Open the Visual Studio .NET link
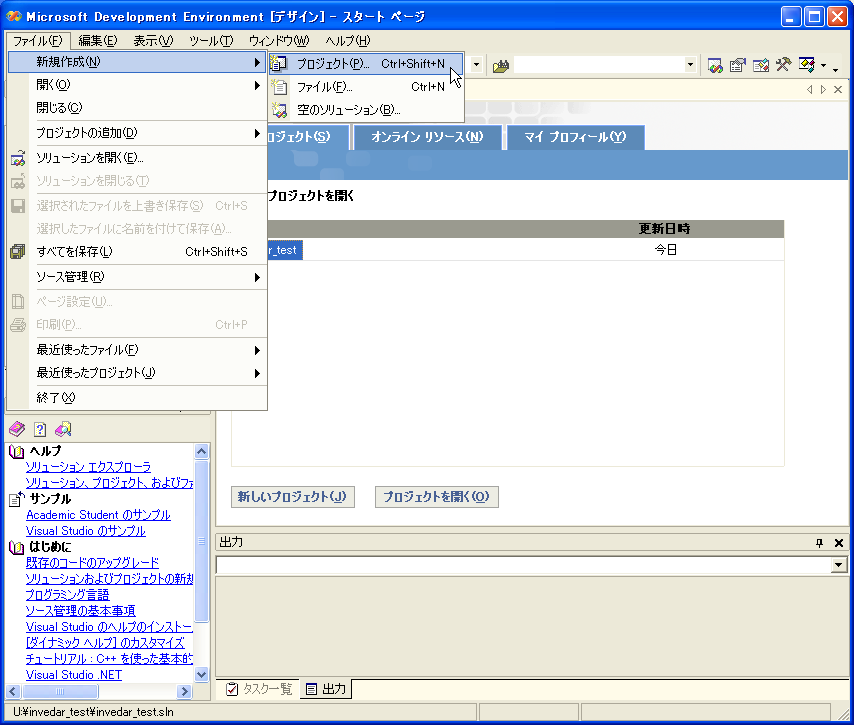Image resolution: width=854 pixels, height=725 pixels. tap(74, 675)
